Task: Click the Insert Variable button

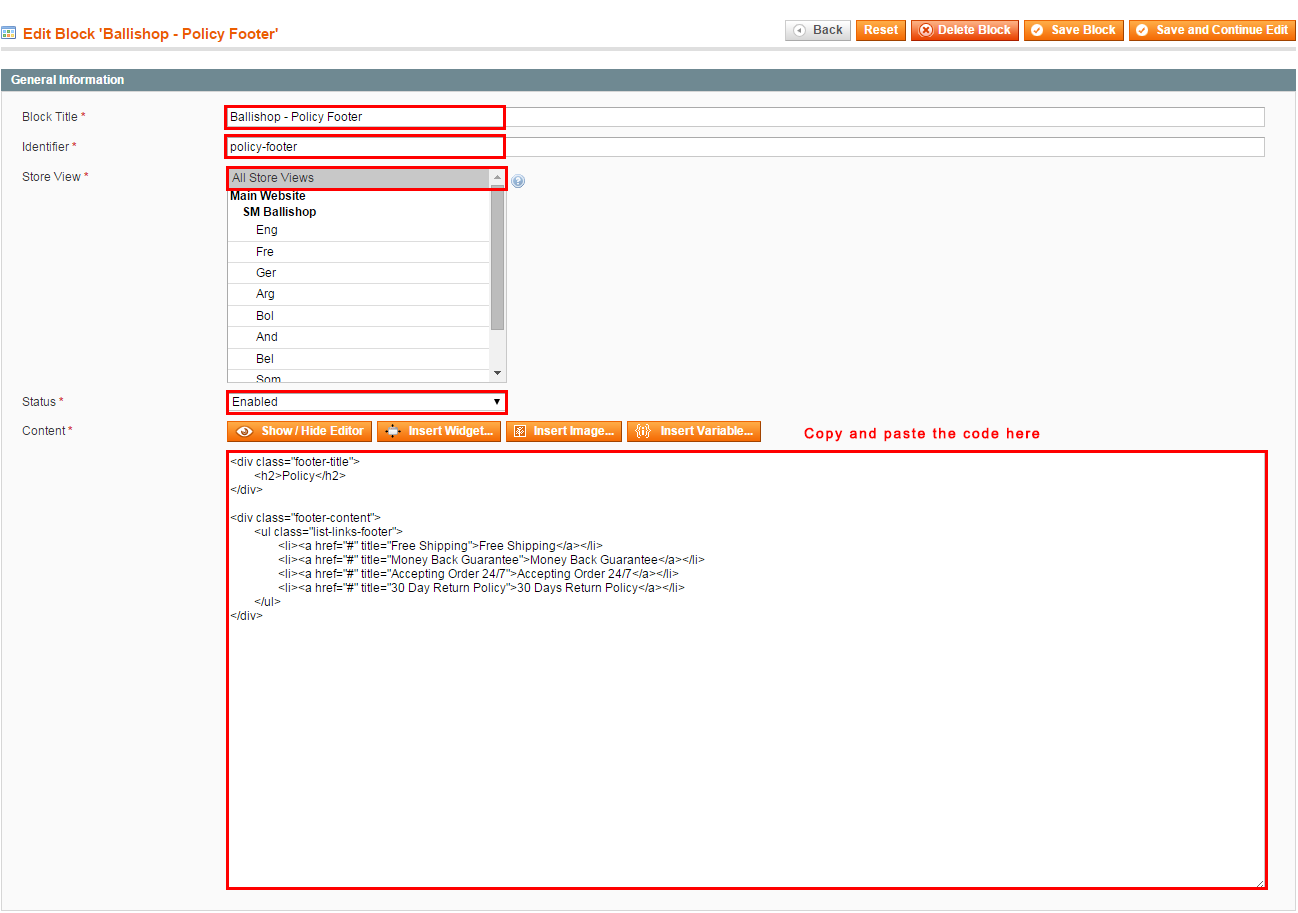Action: [x=694, y=431]
